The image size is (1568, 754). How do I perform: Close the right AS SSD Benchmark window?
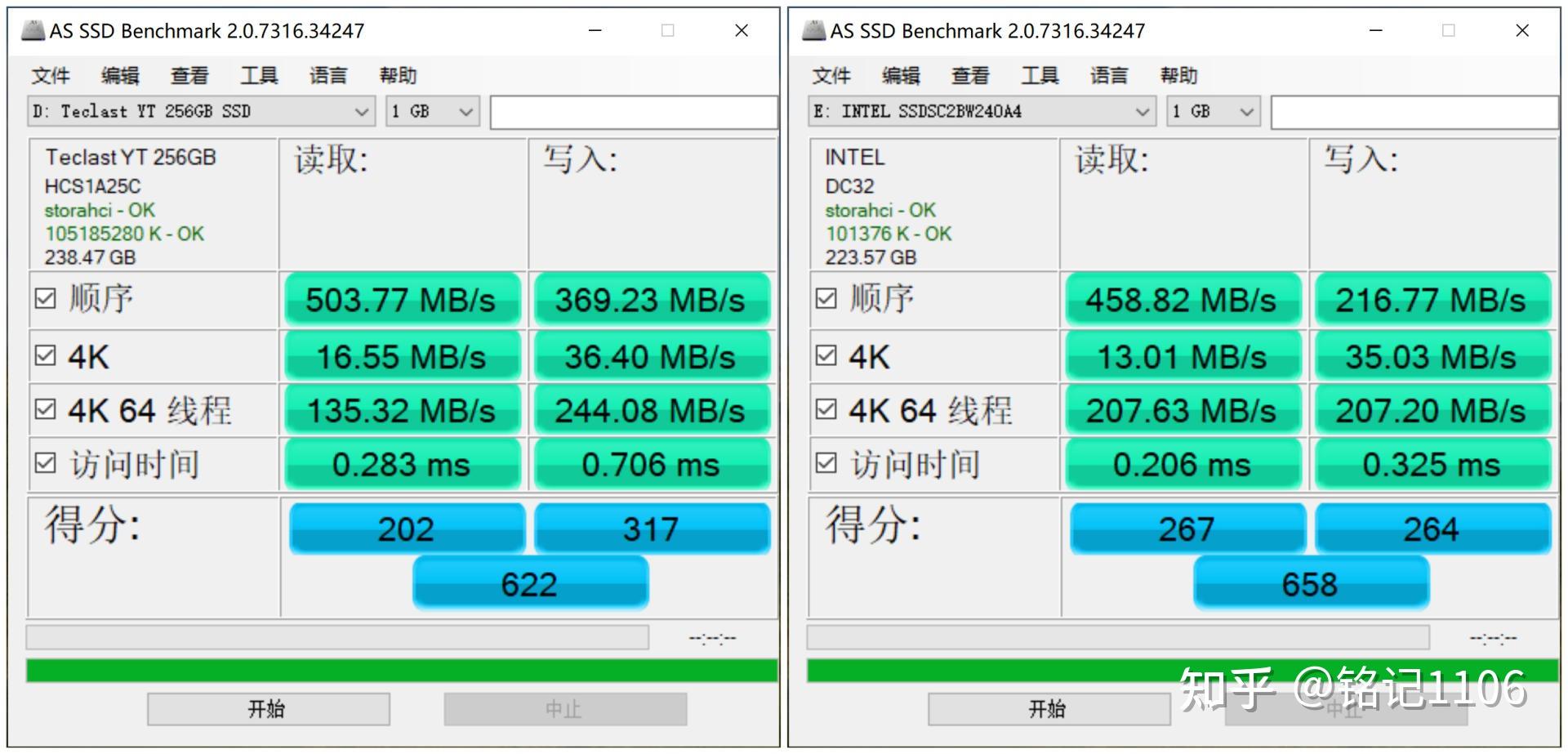pos(1522,31)
